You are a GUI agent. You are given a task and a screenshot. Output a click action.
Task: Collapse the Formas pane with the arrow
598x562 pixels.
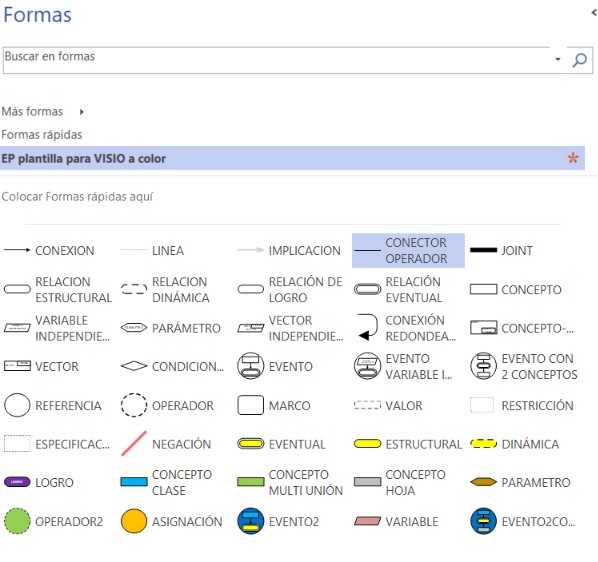click(594, 13)
